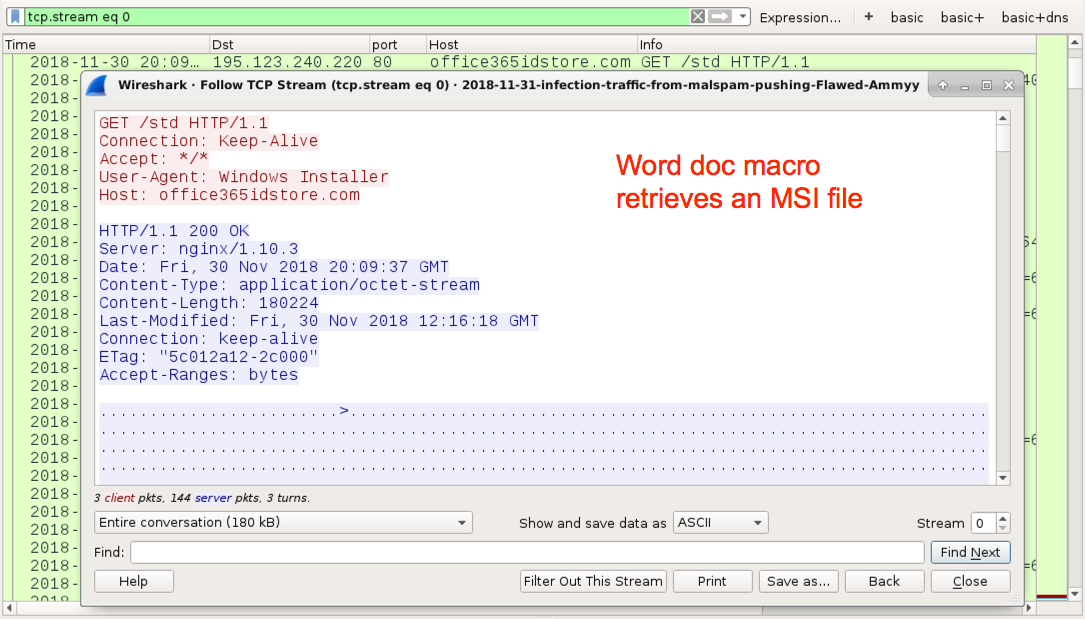
Task: Click the Find text input field
Action: click(527, 552)
